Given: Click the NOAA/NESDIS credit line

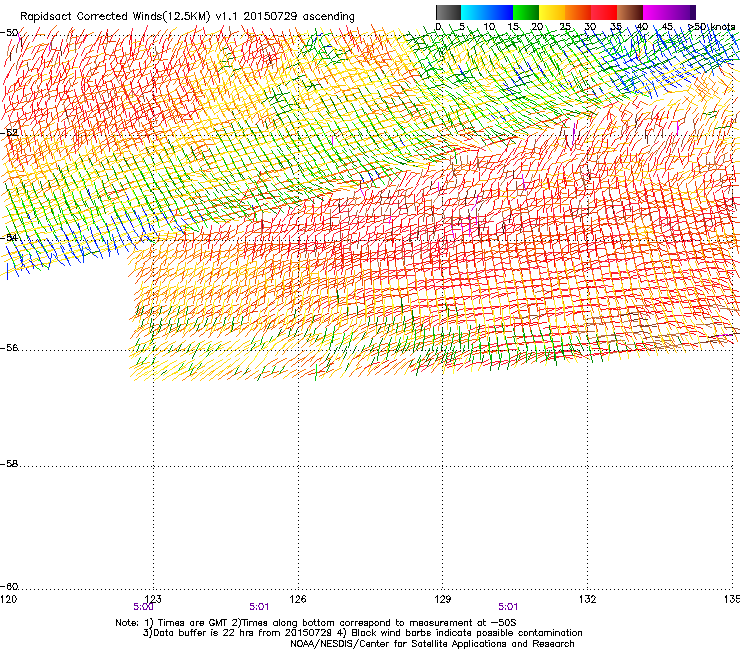Looking at the screenshot, I should [432, 644].
